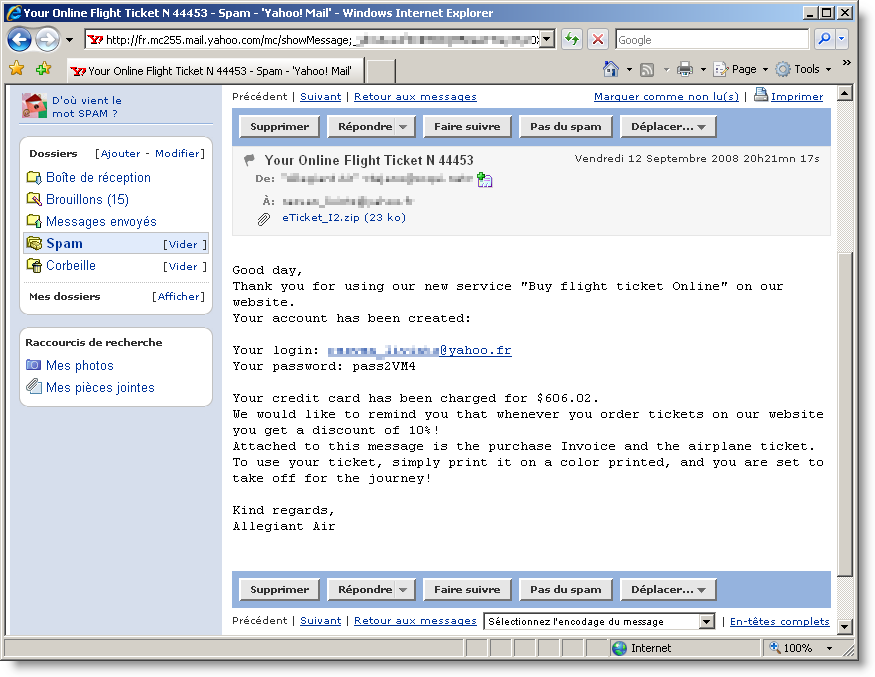Click the Internet zone globe icon
Viewport: 875px width, 677px height.
point(619,648)
